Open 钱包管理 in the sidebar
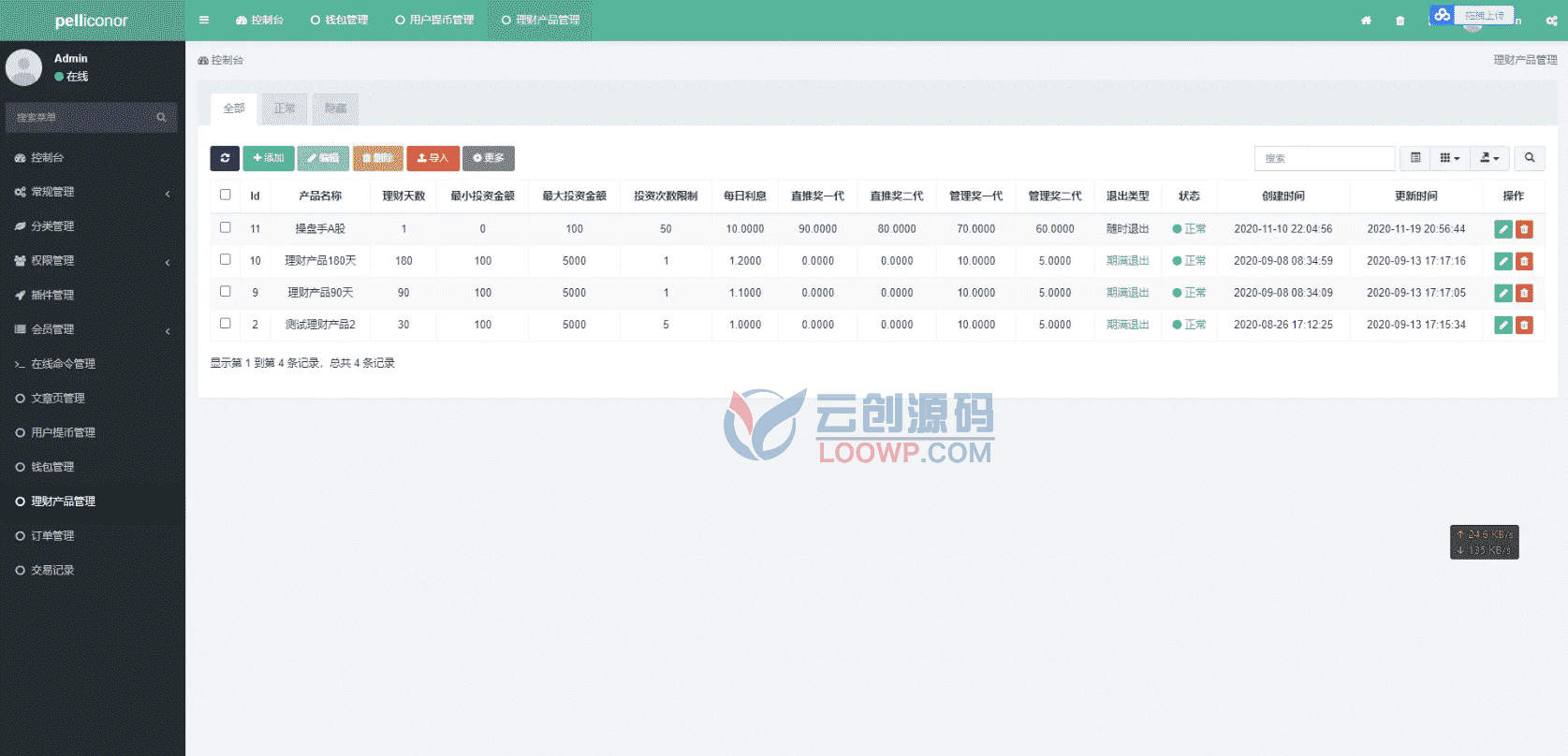1568x756 pixels. click(92, 467)
